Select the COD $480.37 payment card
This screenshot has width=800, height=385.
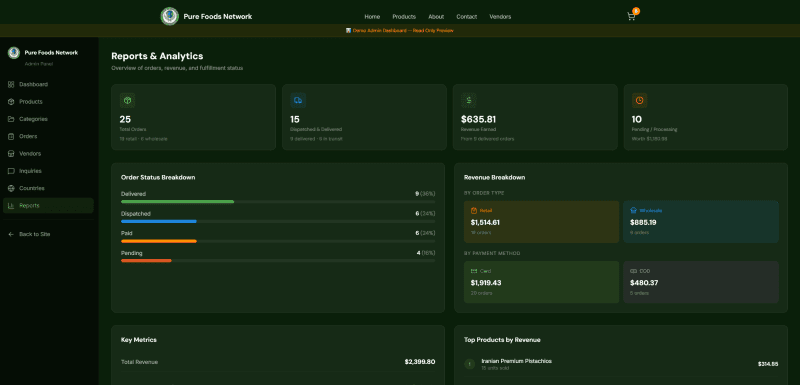pyautogui.click(x=701, y=282)
